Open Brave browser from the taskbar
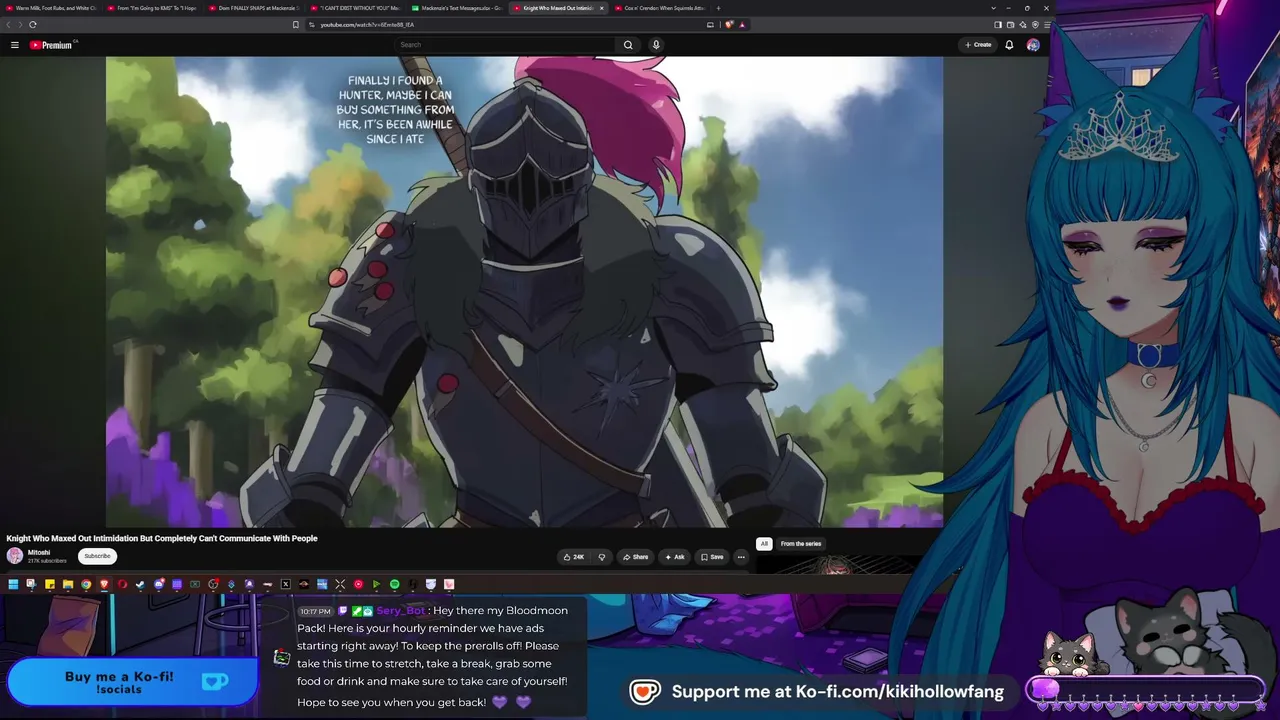Image resolution: width=1280 pixels, height=720 pixels. click(104, 584)
